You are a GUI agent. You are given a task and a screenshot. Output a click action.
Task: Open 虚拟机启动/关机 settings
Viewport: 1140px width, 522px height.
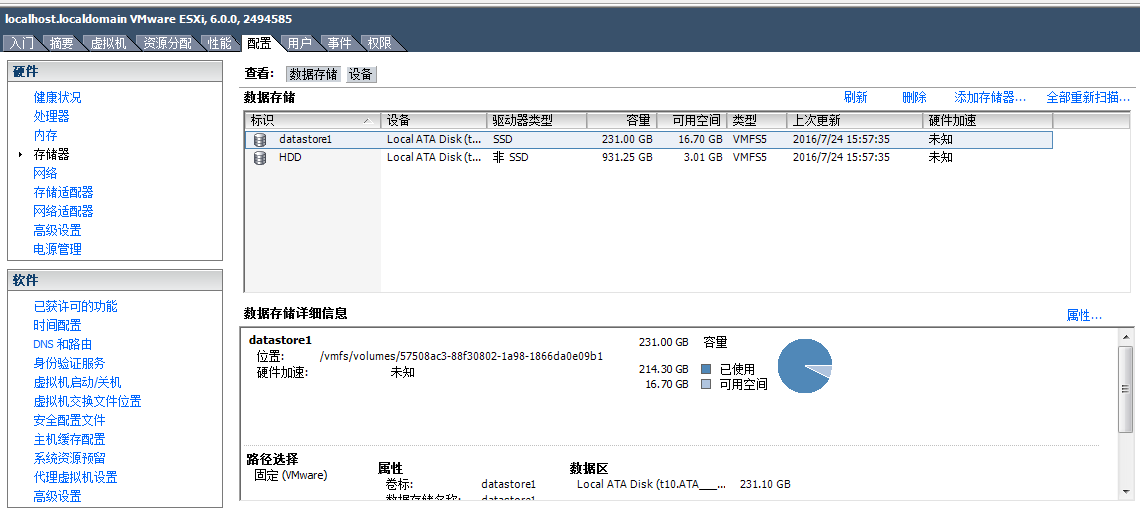(78, 382)
